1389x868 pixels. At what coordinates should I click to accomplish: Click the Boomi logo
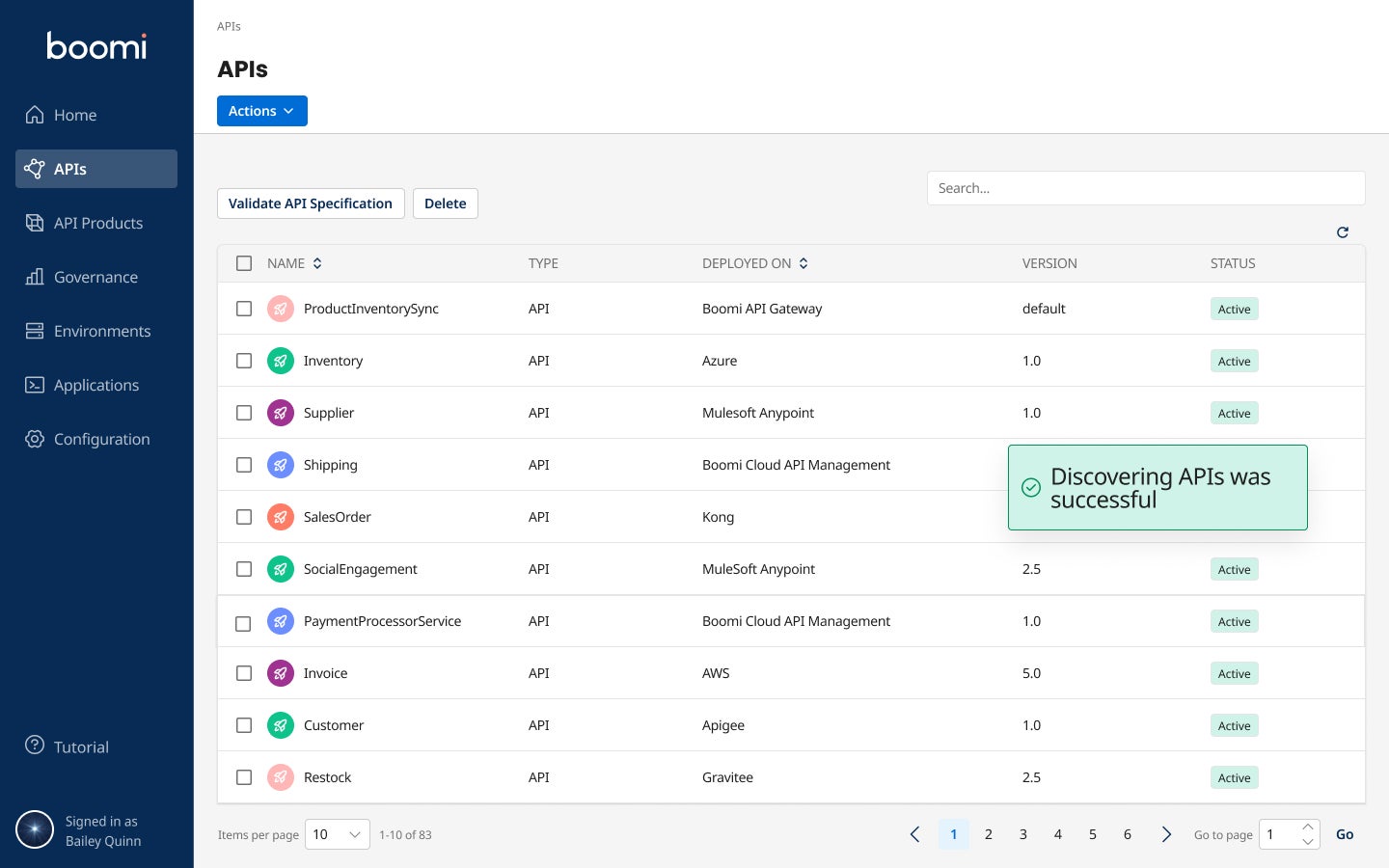click(x=96, y=46)
